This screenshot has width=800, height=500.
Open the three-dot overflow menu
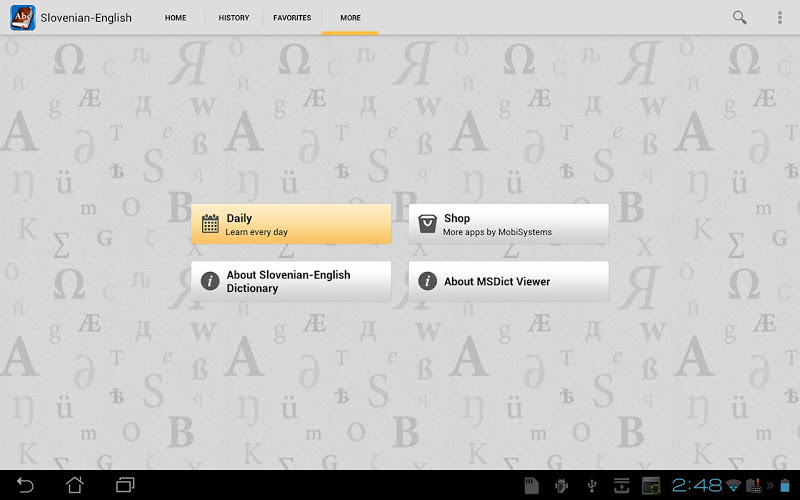tap(780, 17)
